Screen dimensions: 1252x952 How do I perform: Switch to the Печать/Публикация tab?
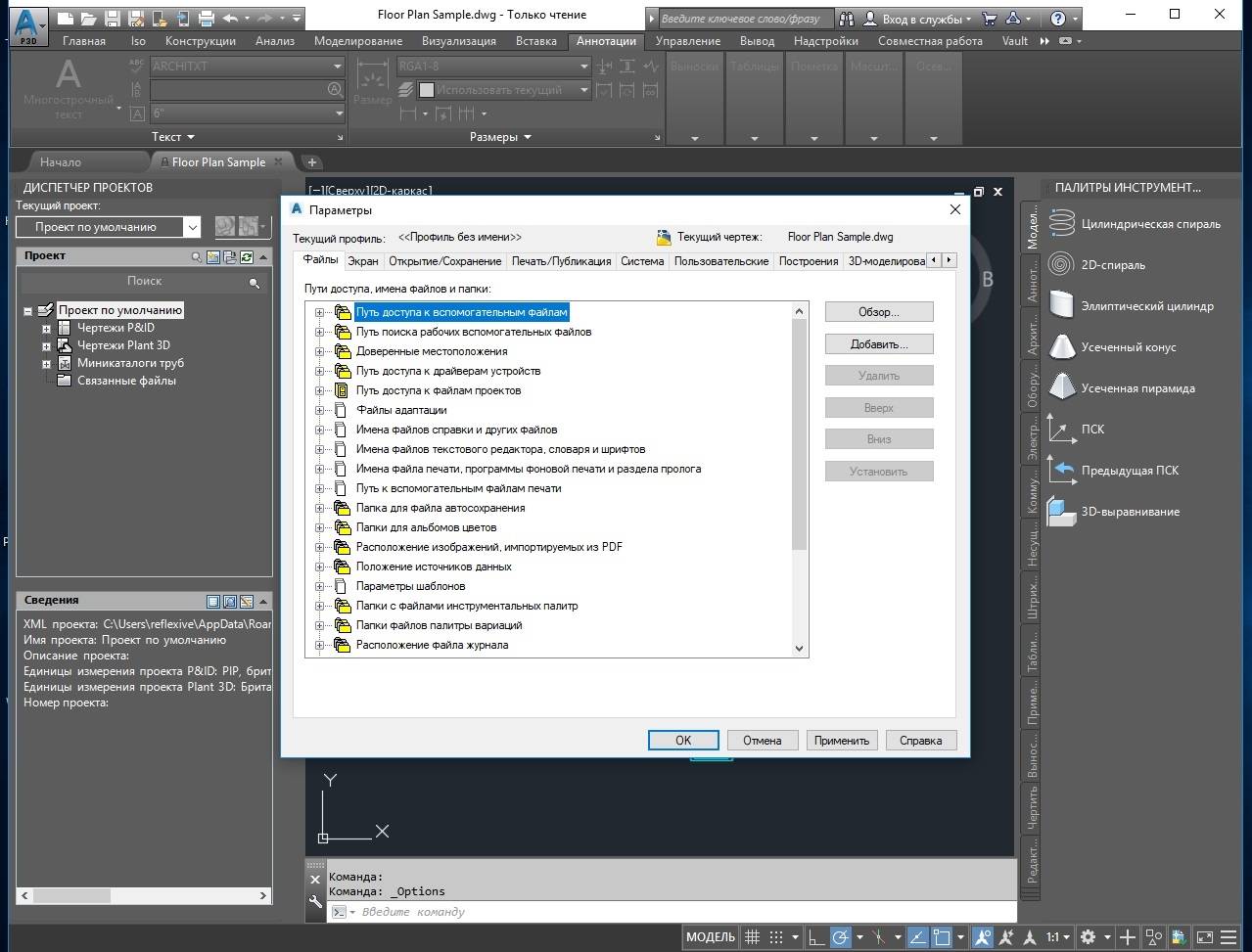(562, 261)
